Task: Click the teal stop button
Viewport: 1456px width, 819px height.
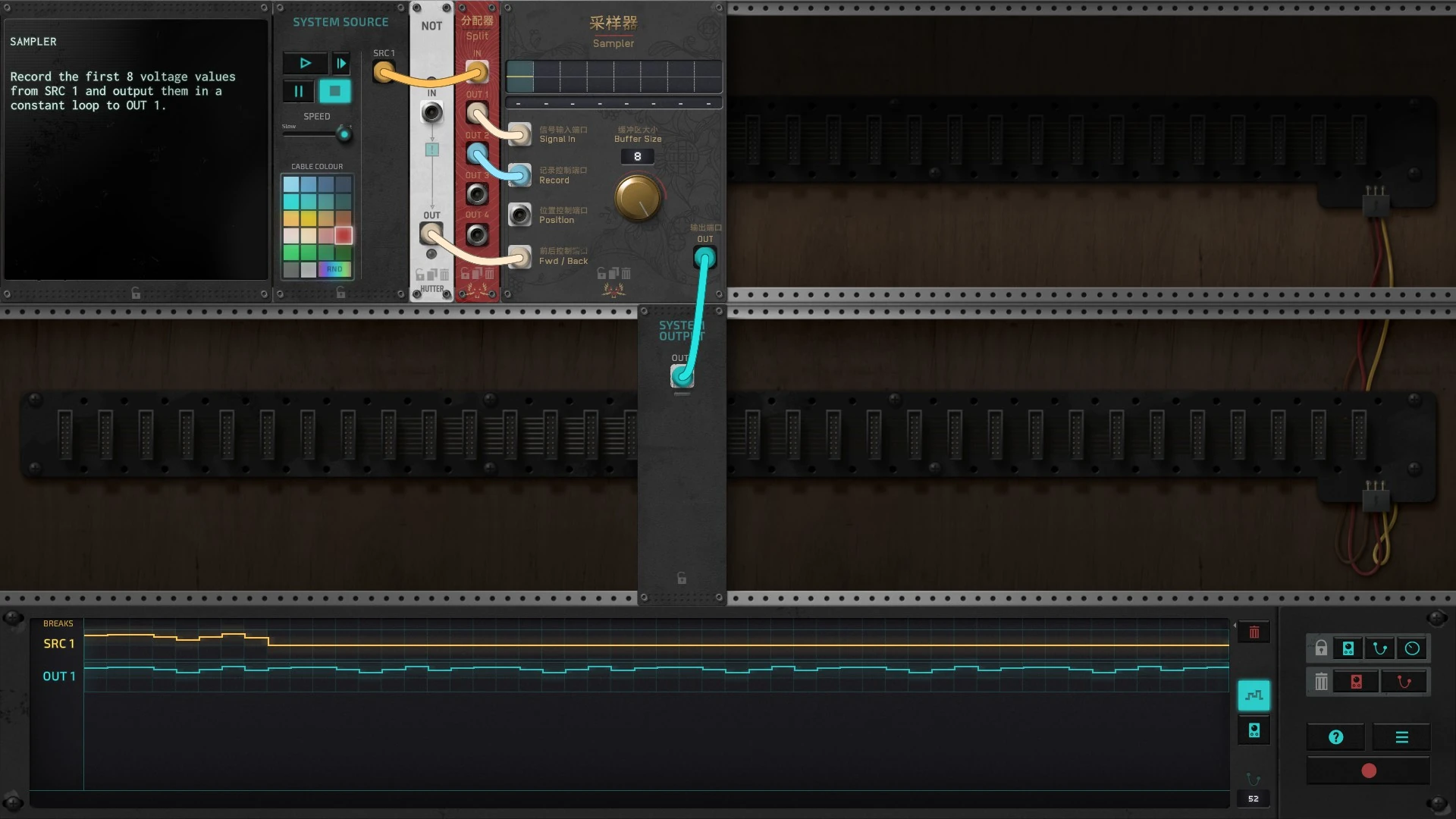Action: tap(334, 92)
